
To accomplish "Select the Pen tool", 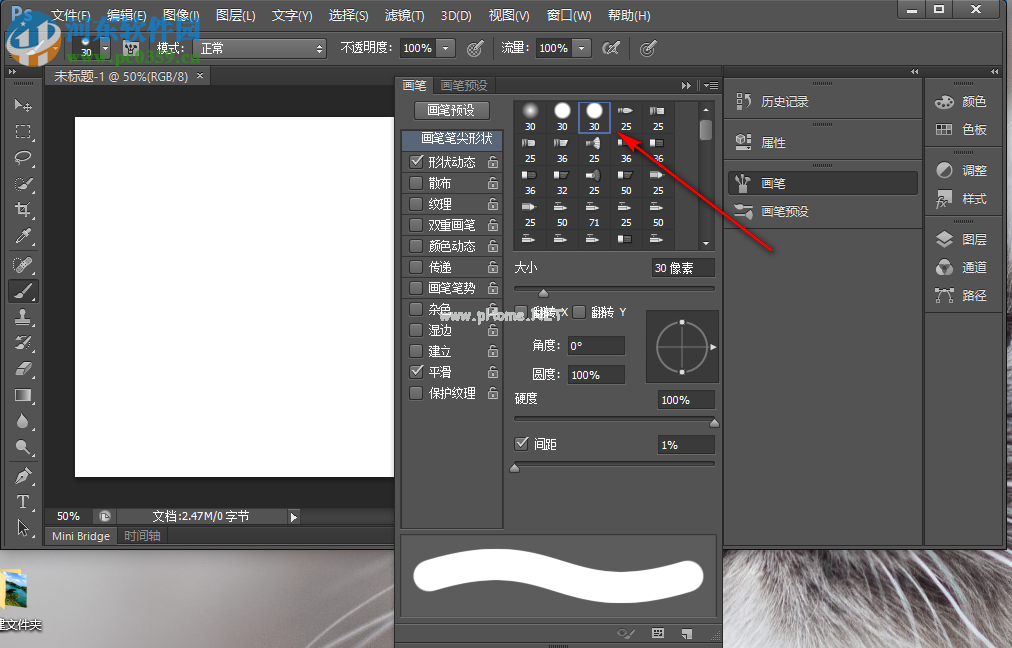I will [23, 475].
